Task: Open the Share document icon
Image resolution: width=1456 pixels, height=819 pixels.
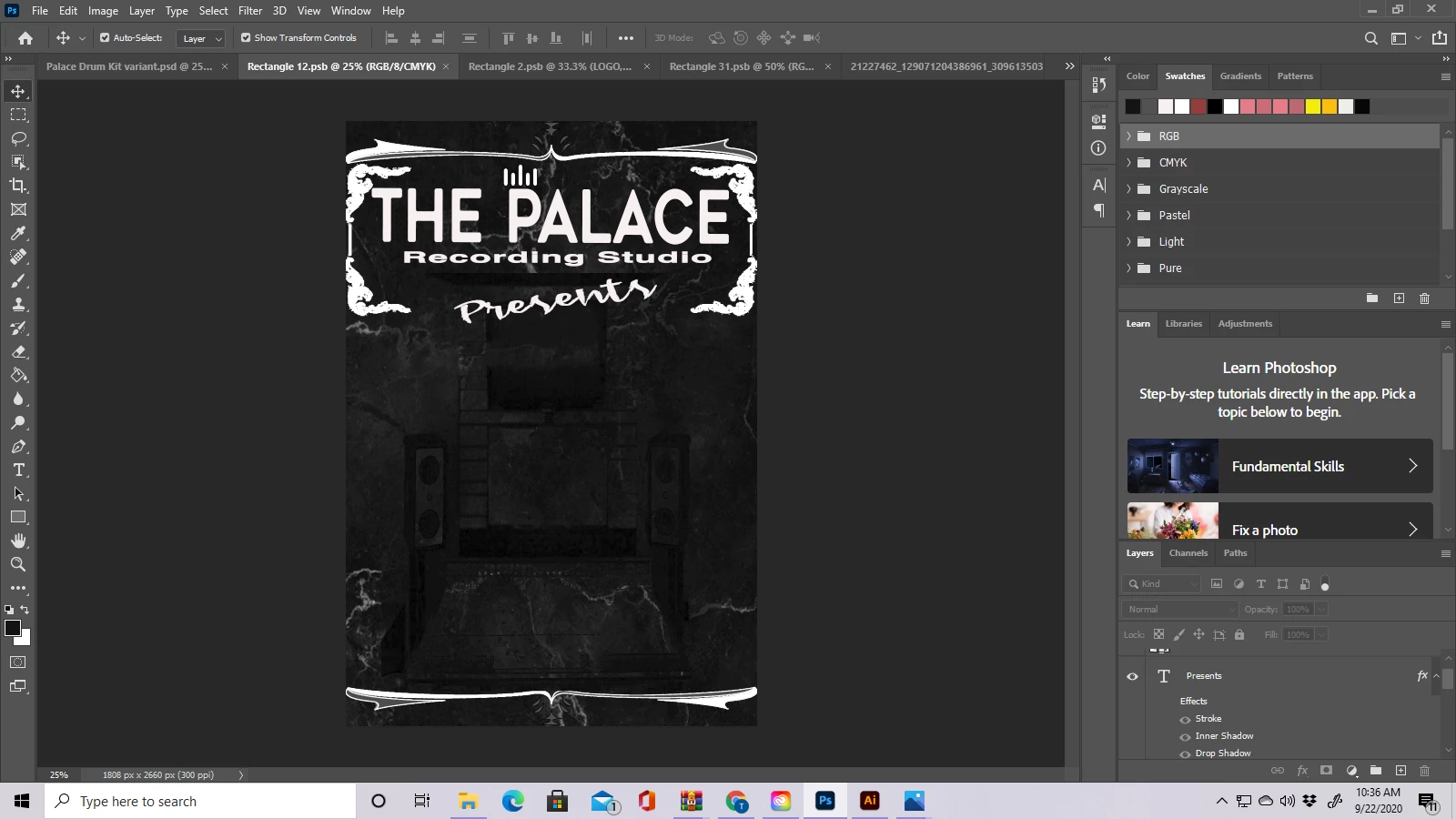Action: tap(1440, 38)
